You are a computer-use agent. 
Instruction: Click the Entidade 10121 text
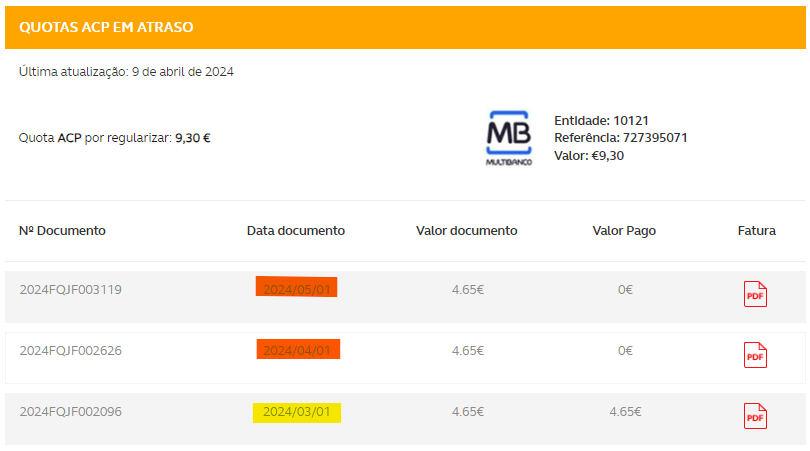pos(601,121)
